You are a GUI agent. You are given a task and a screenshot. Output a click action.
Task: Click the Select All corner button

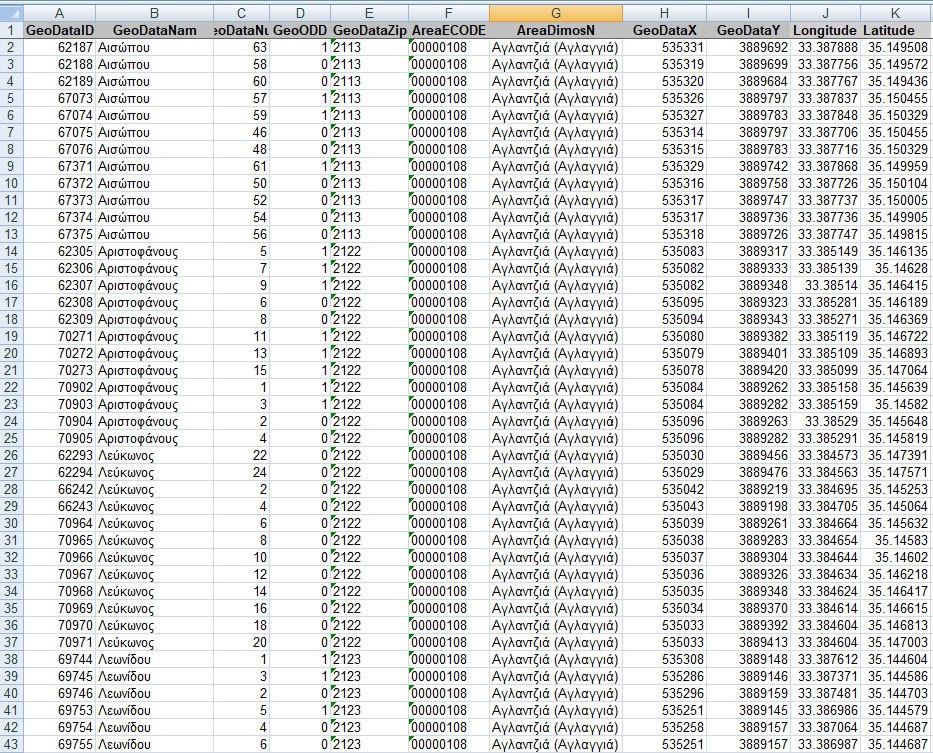[10, 11]
